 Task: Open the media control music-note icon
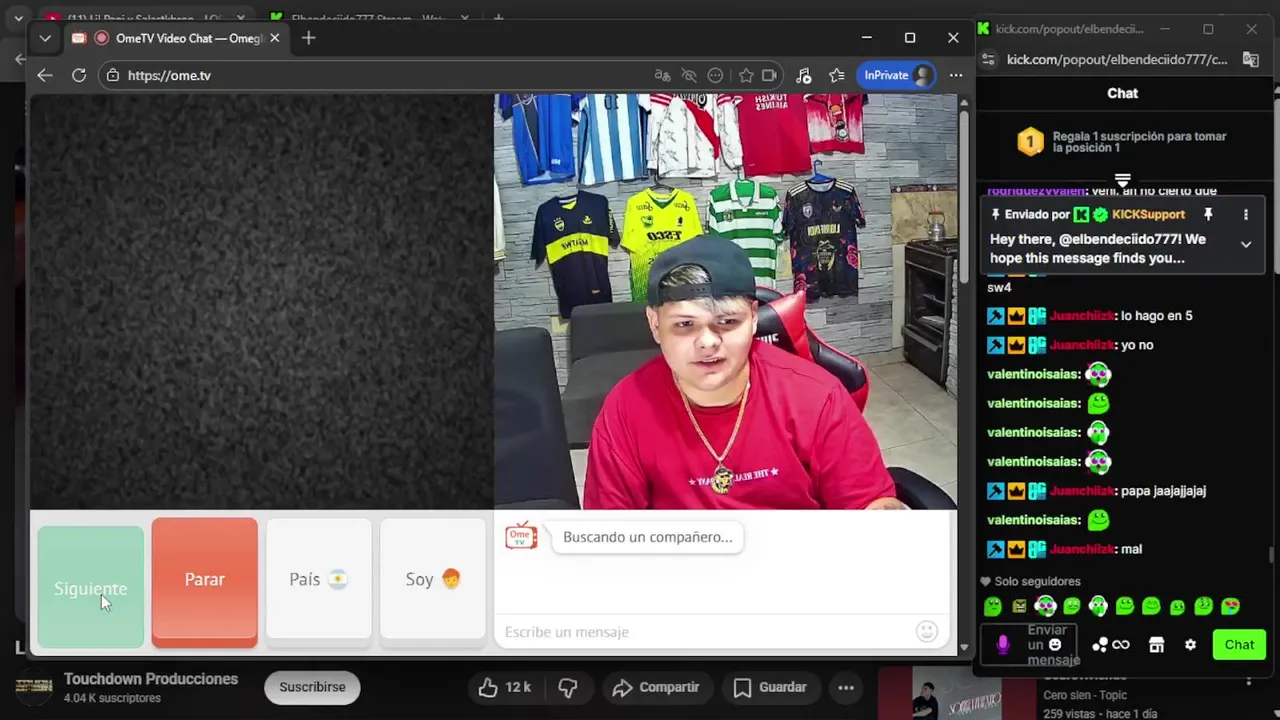coord(803,75)
